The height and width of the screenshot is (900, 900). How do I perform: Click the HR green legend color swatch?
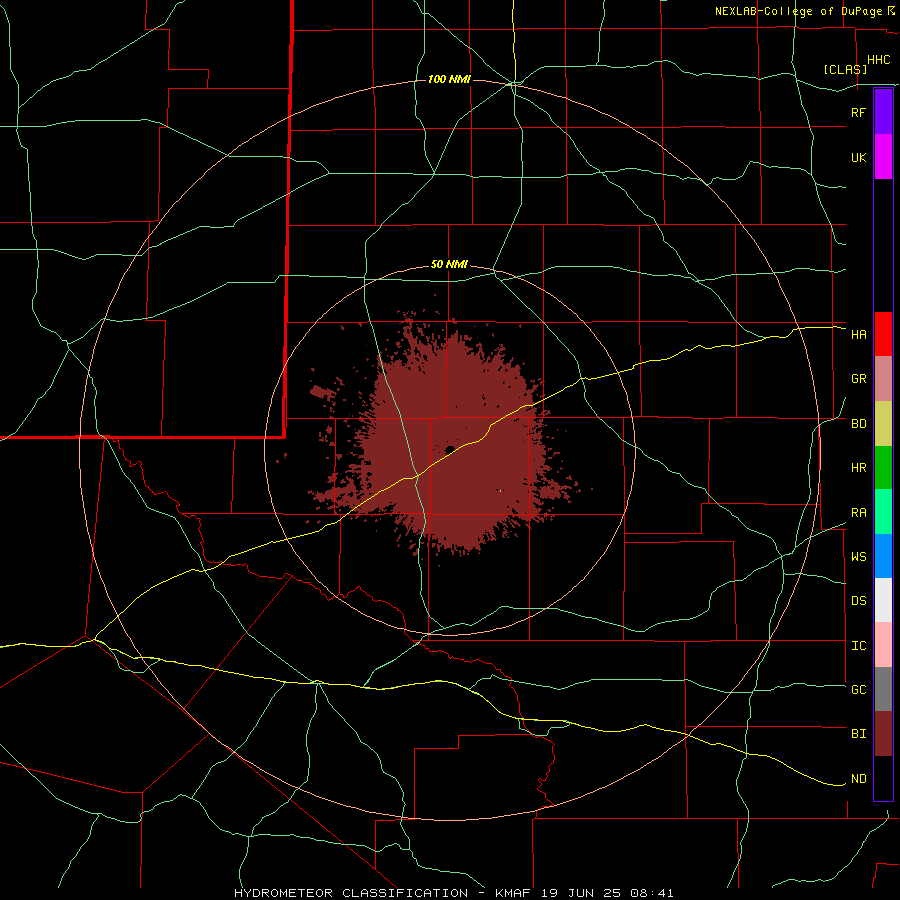point(883,468)
